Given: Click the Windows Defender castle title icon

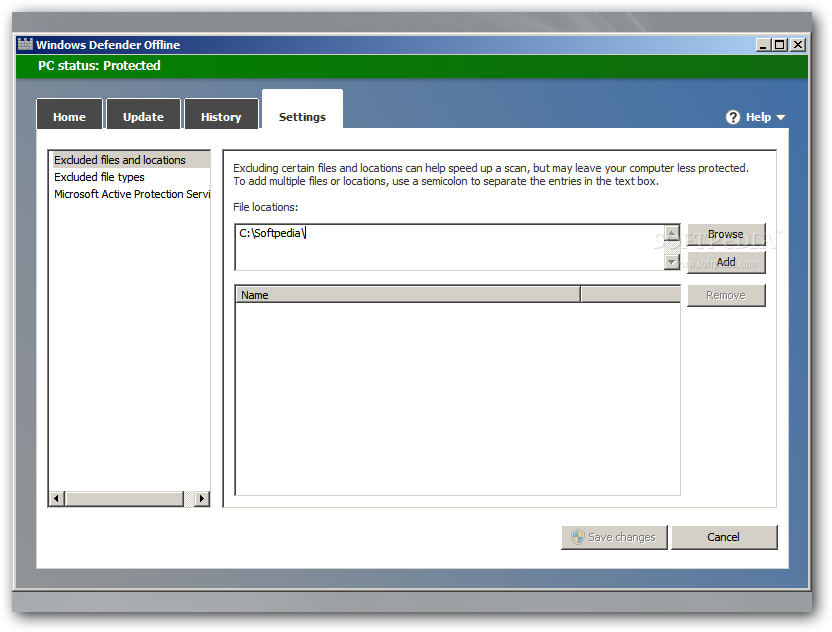Looking at the screenshot, I should point(25,44).
